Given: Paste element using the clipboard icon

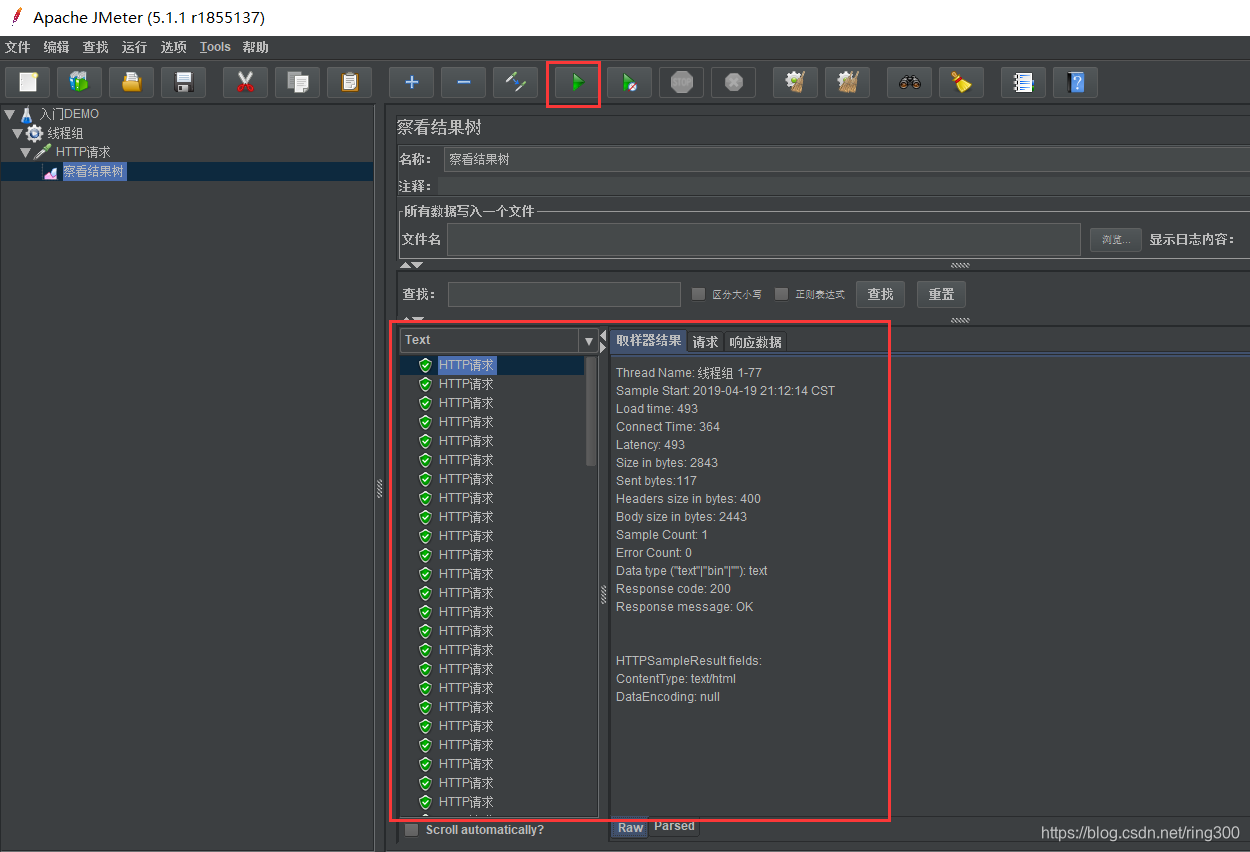Looking at the screenshot, I should tap(349, 82).
